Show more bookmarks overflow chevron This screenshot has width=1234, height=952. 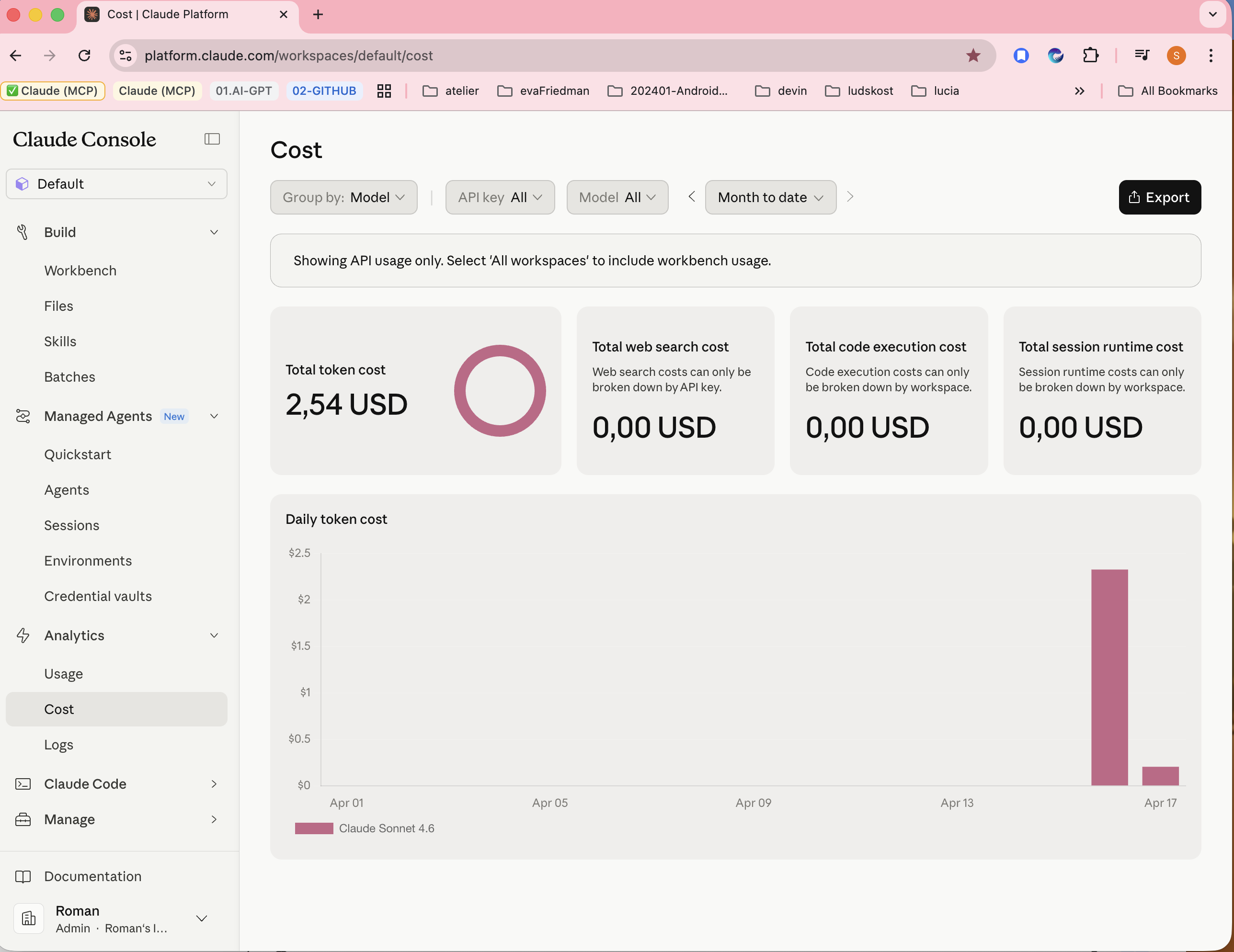tap(1079, 91)
